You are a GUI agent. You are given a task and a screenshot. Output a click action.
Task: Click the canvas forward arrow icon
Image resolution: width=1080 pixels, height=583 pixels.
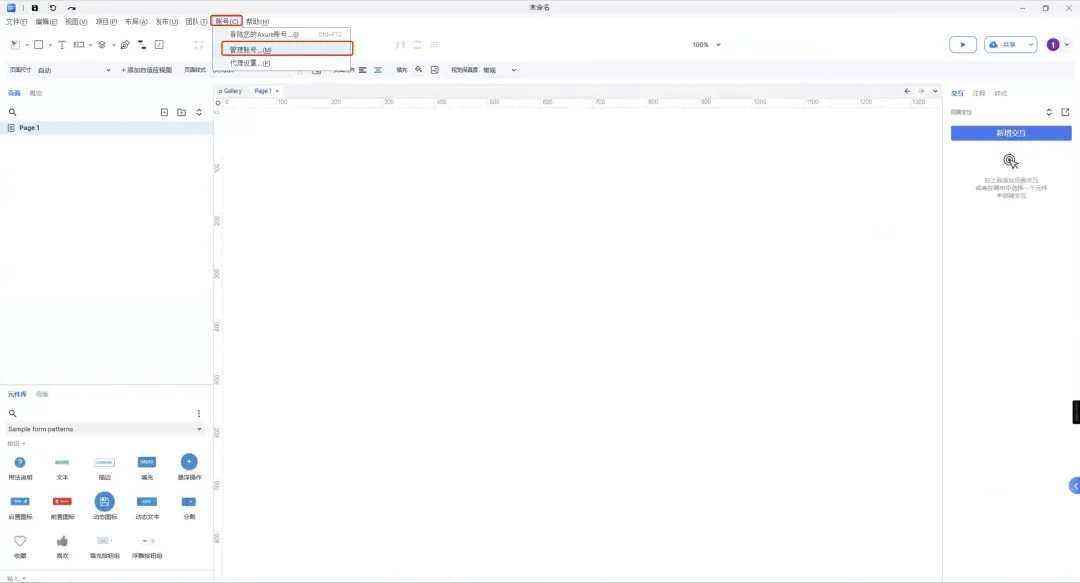click(922, 91)
